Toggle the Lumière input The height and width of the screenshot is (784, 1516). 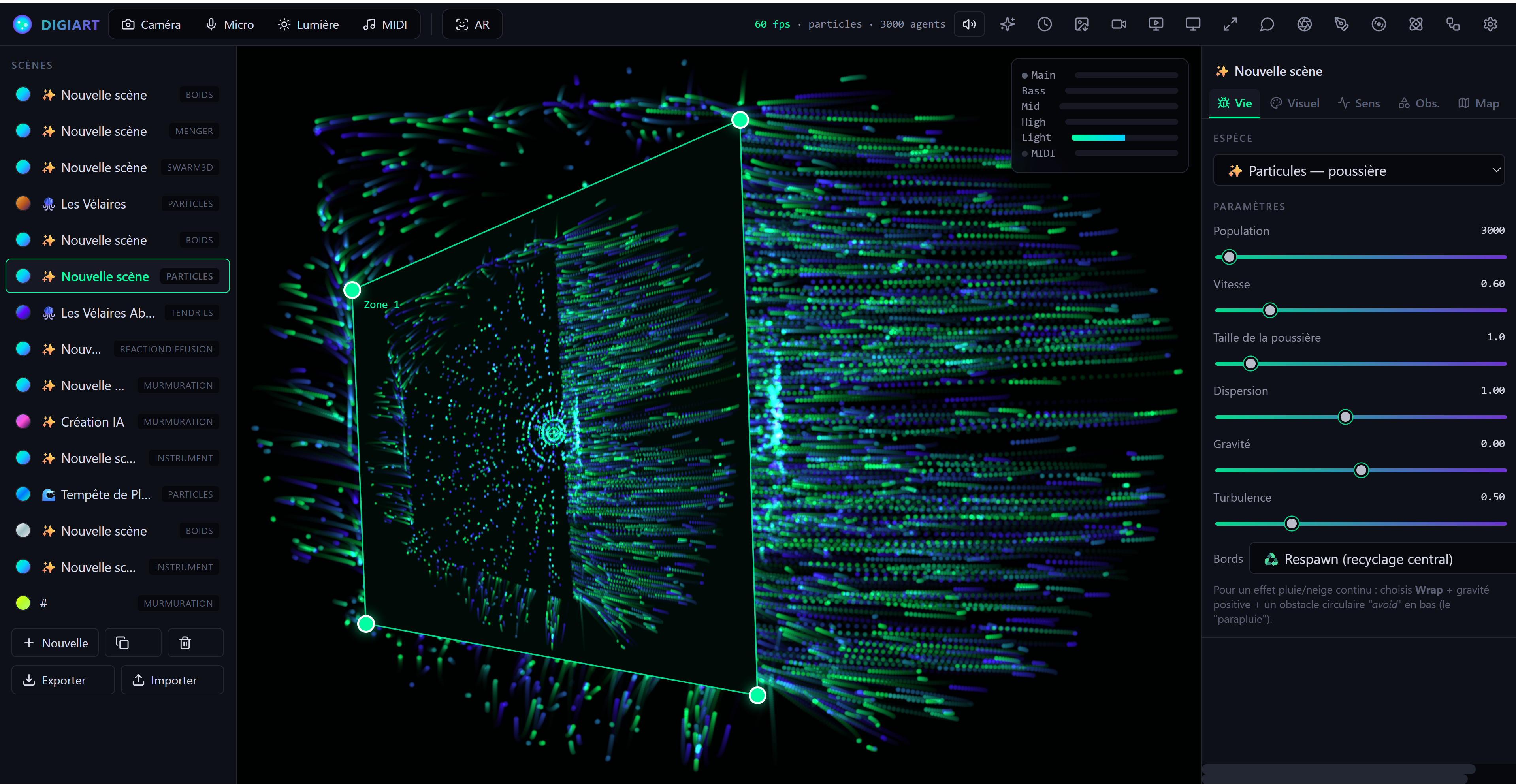[x=309, y=25]
